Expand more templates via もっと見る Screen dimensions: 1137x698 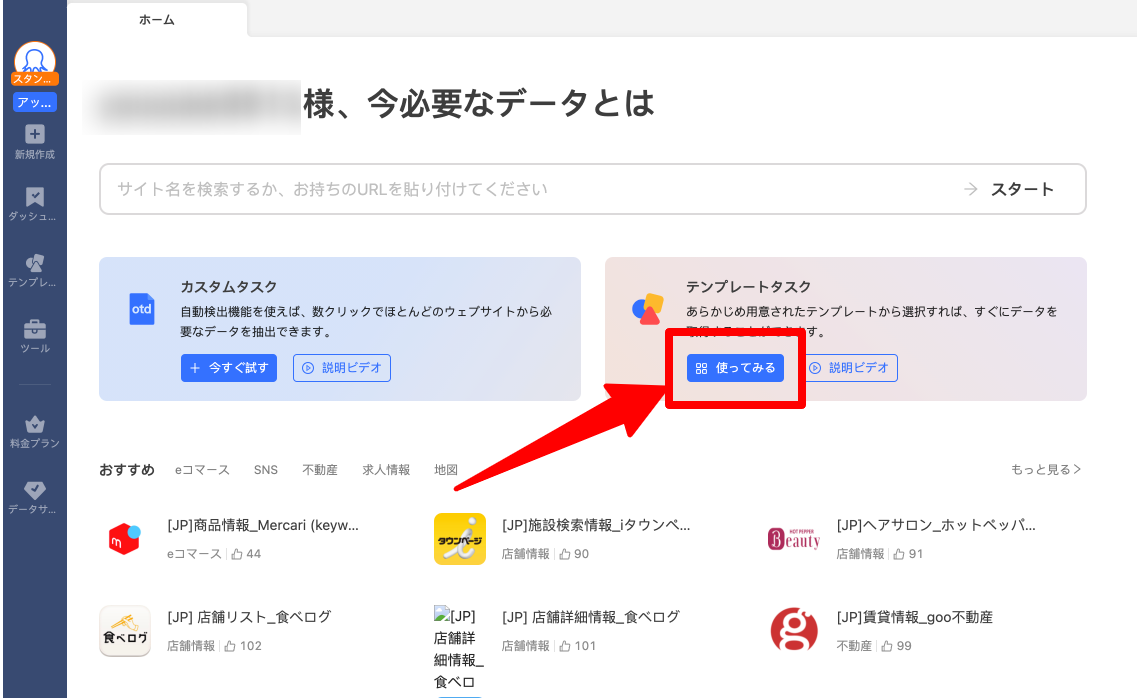[1046, 470]
